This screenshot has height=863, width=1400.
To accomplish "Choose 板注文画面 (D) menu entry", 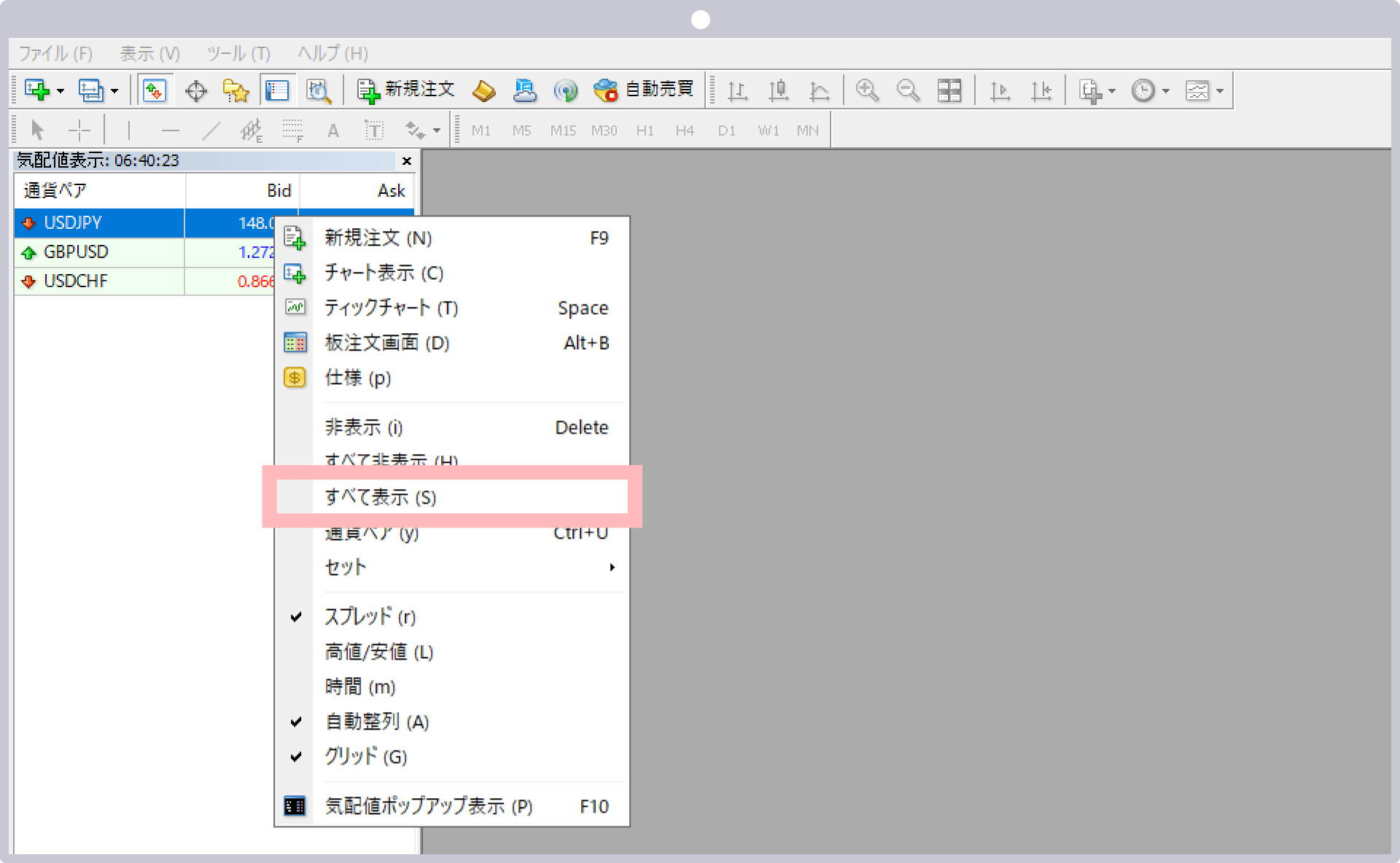I will pyautogui.click(x=452, y=343).
